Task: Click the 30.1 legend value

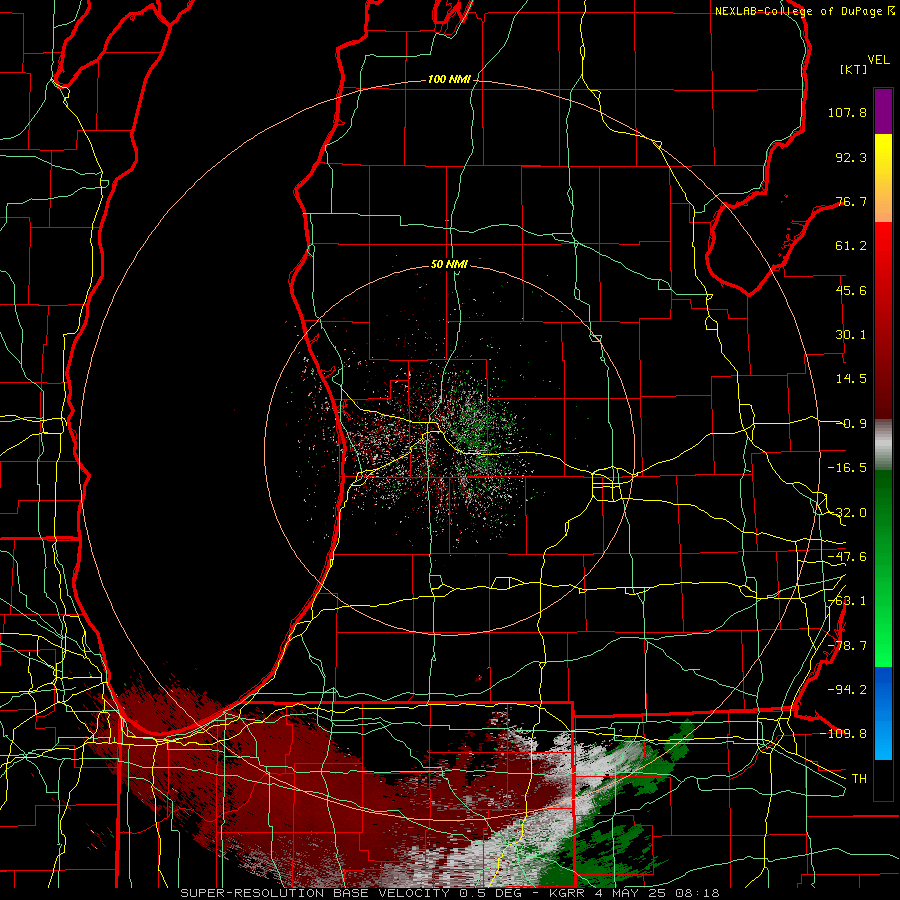Action: (851, 335)
